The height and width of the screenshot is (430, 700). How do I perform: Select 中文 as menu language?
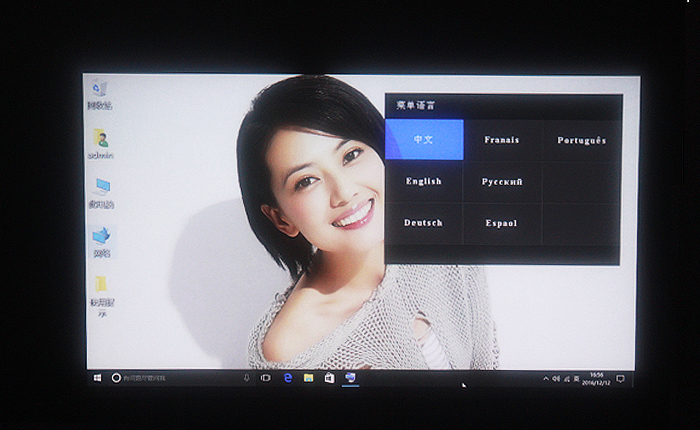point(424,140)
